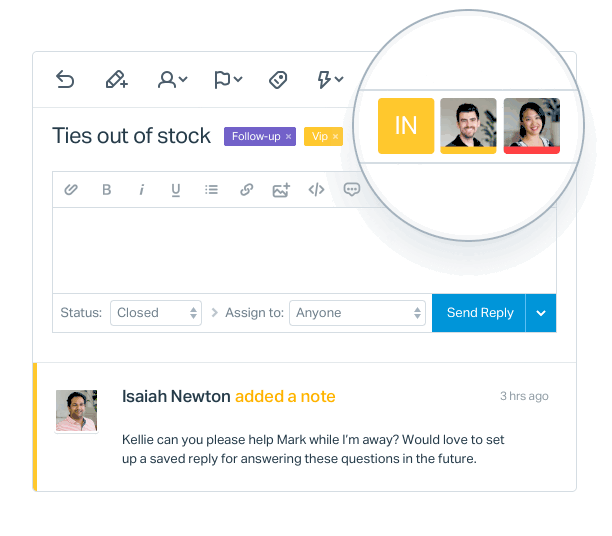
Task: Click the attachment paperclip icon
Action: point(71,190)
